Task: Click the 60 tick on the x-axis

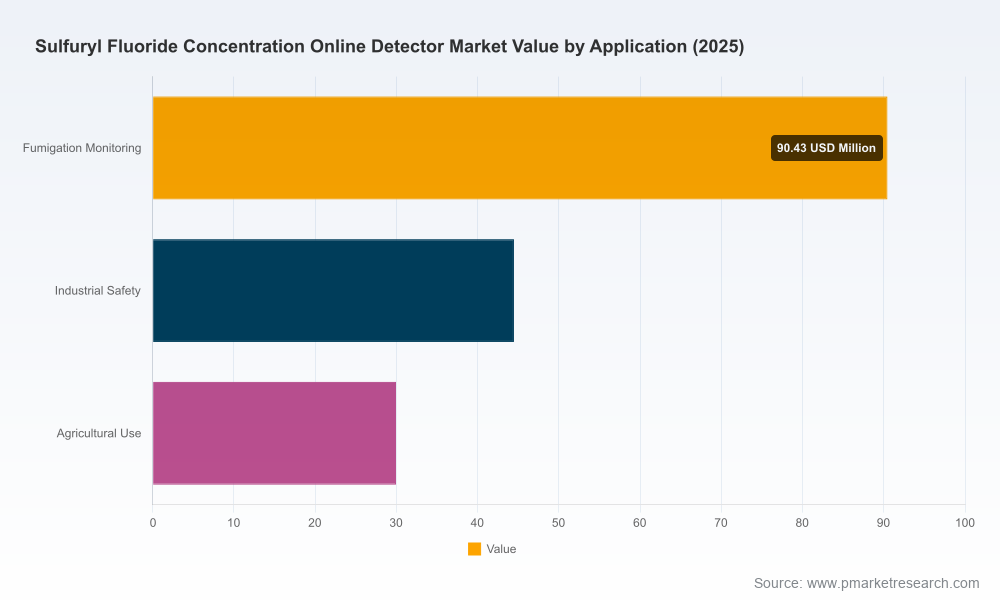Action: 640,523
